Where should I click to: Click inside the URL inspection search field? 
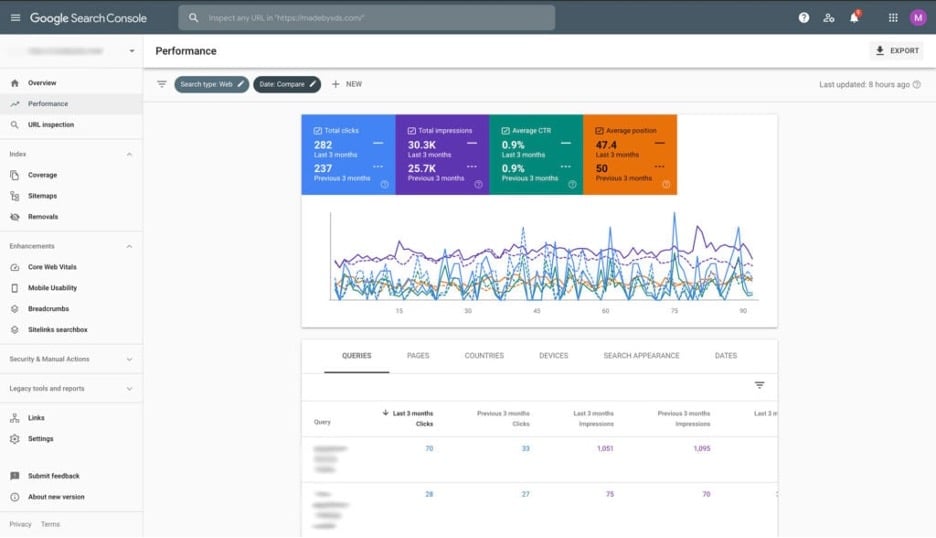point(367,18)
